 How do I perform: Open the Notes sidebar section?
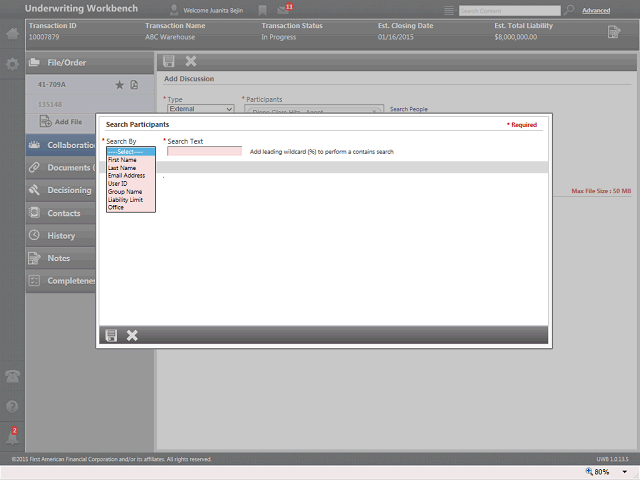point(61,258)
